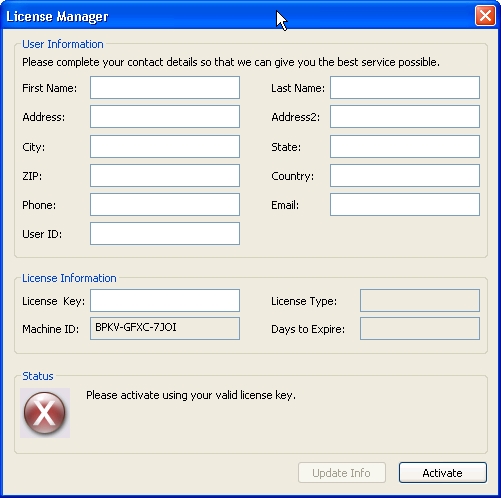Select the Last Name input box

pos(405,88)
